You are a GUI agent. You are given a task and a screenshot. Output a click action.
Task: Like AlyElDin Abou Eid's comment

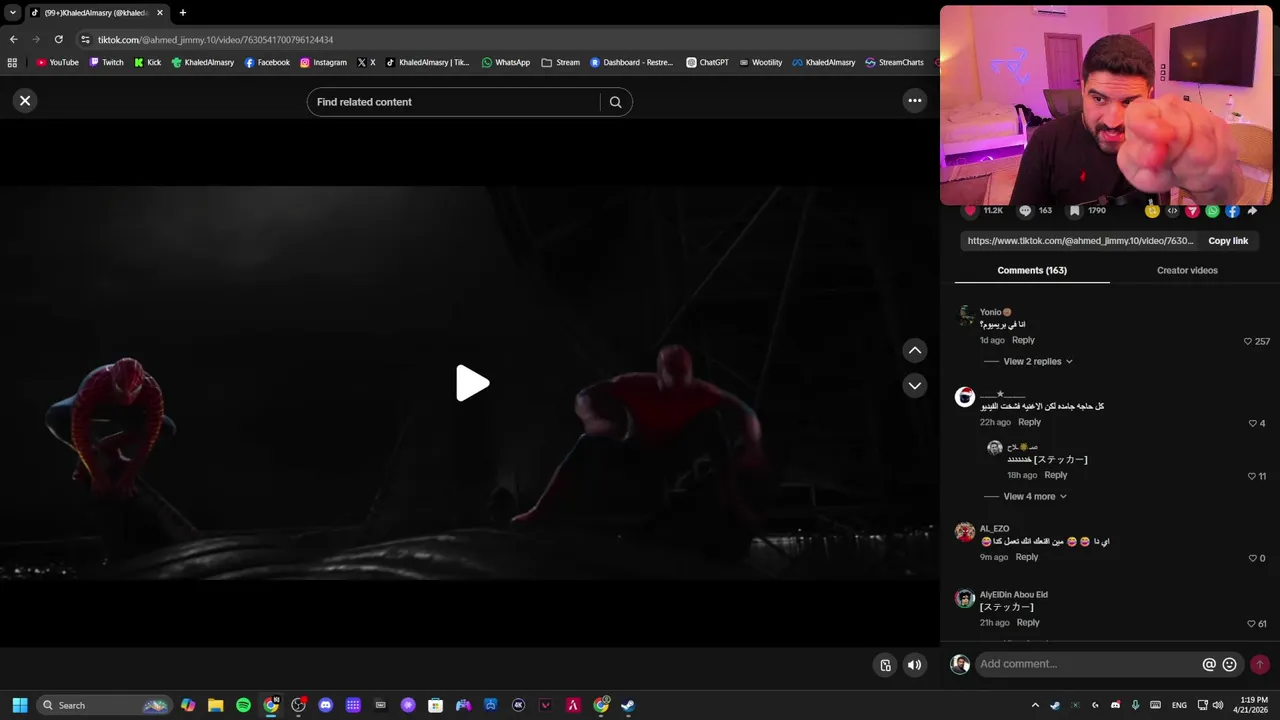point(1251,623)
